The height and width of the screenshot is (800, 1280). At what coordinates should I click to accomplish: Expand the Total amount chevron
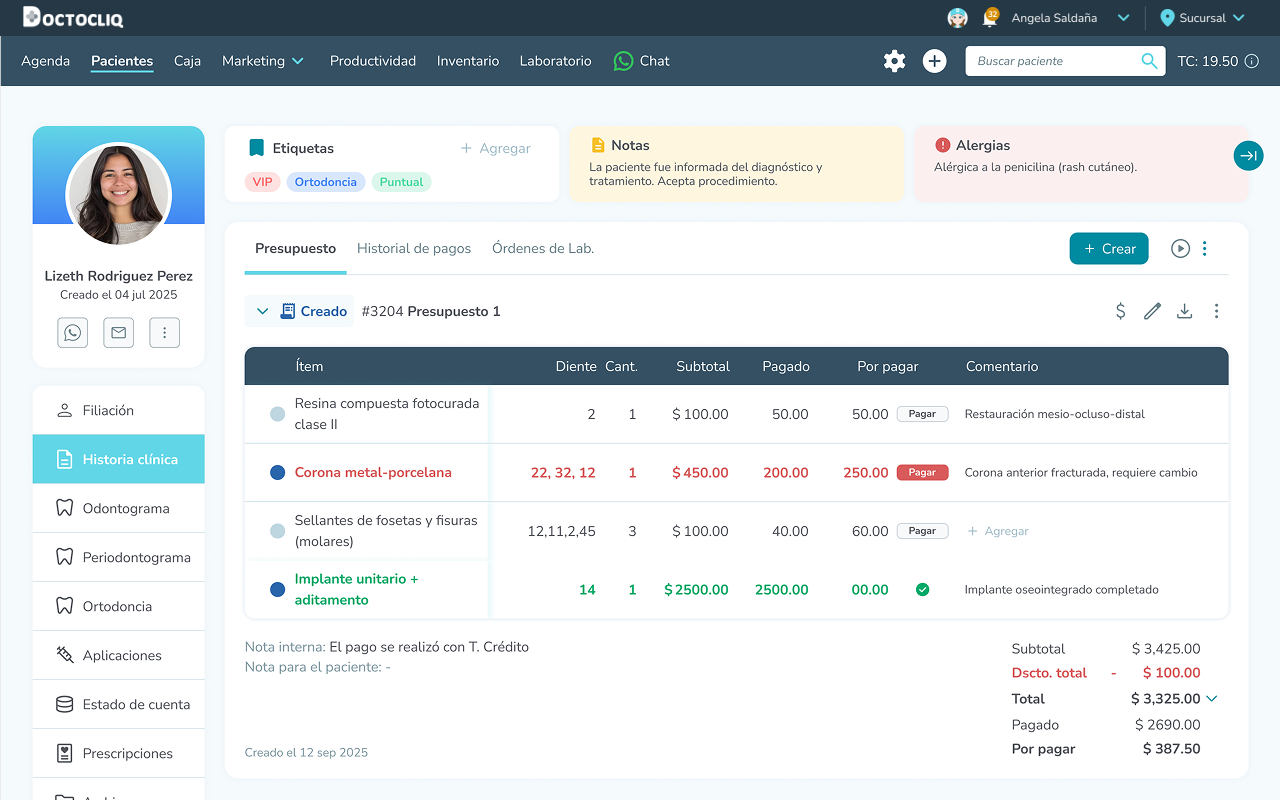tap(1212, 699)
